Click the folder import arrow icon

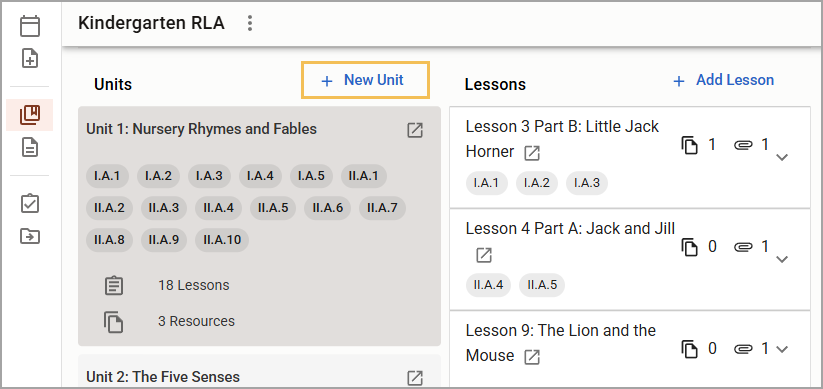(30, 236)
